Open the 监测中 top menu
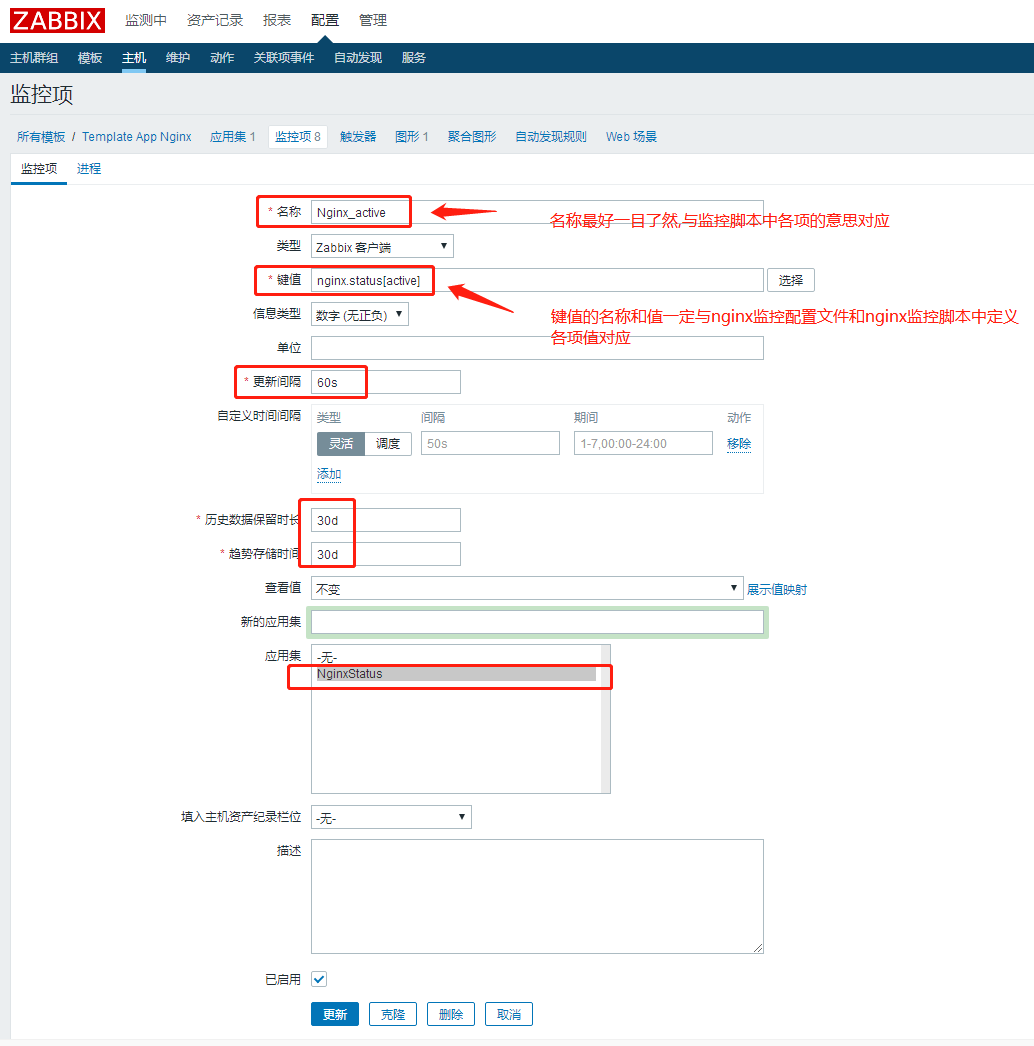Screen dimensions: 1034x1046 (x=145, y=21)
